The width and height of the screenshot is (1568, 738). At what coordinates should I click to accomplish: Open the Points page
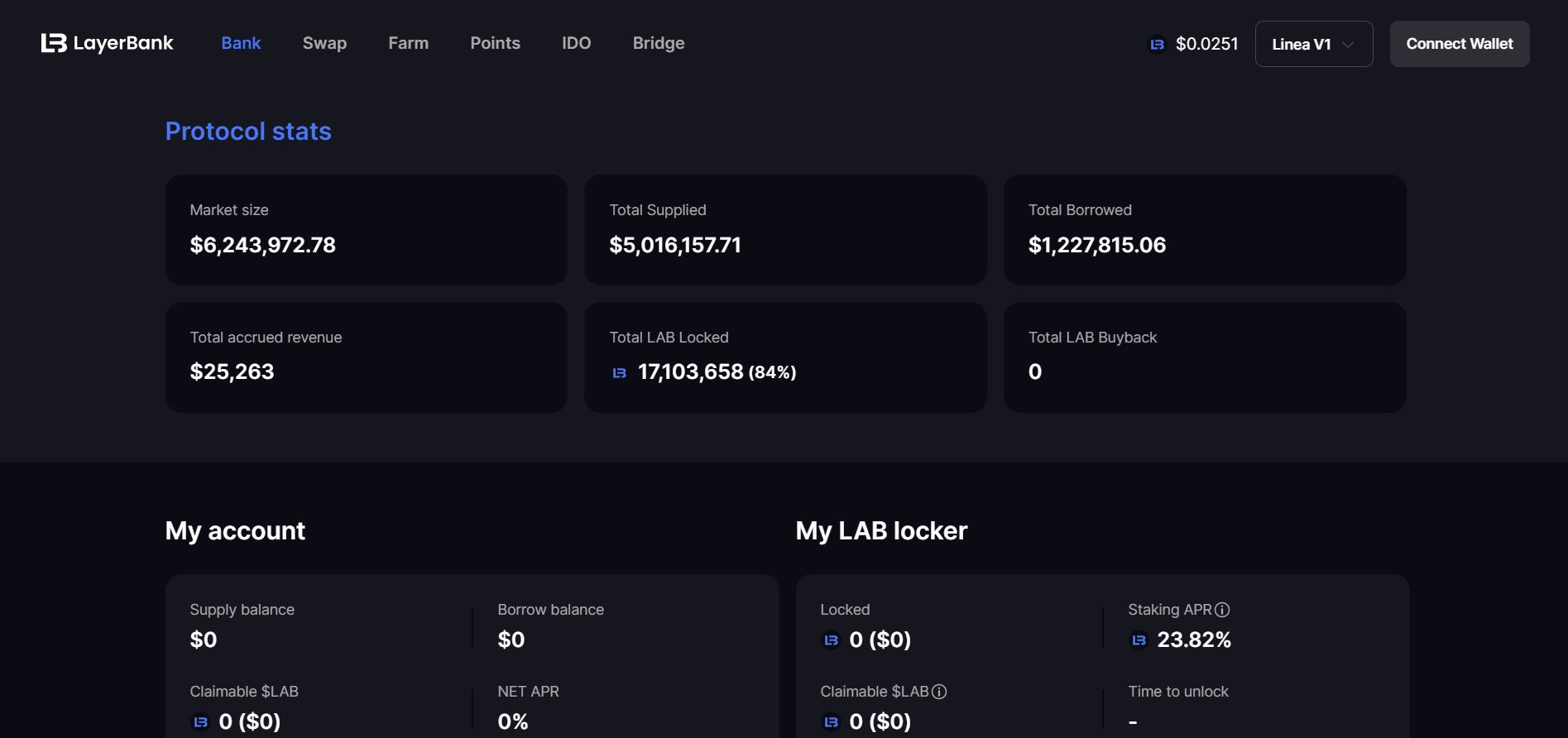(x=495, y=43)
